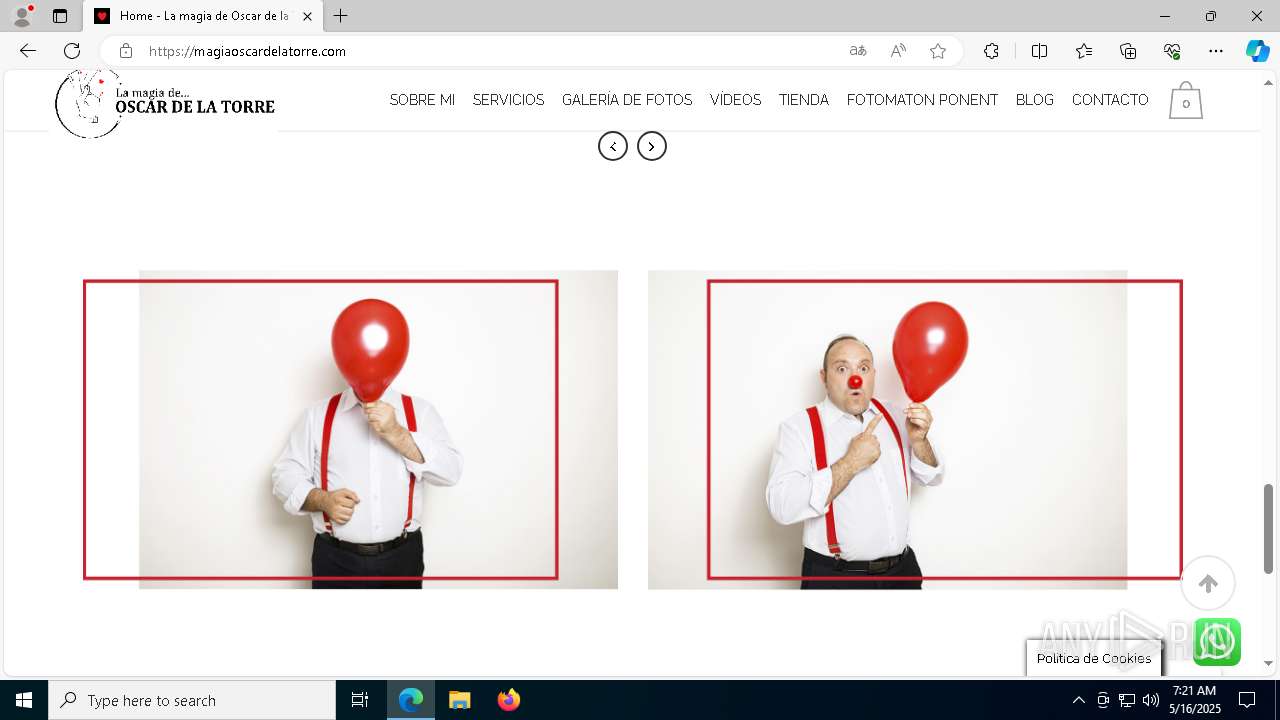Open the TIENDA shop page
Screen dimensions: 1280x720
(x=804, y=100)
